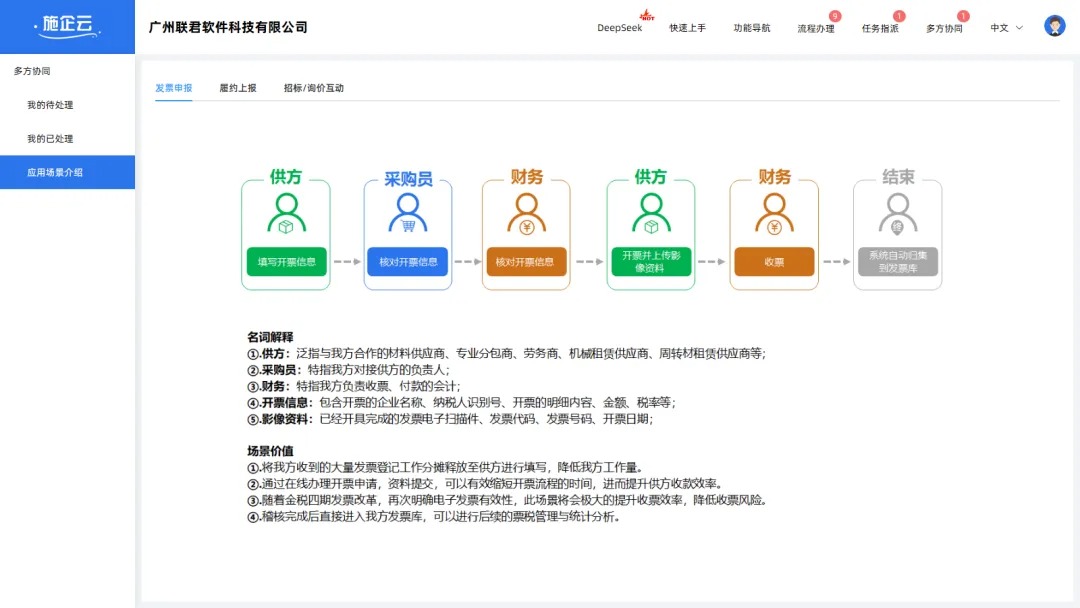Screen dimensions: 1080x608
Task: Click the 供方 green supplier person icon
Action: tap(286, 215)
